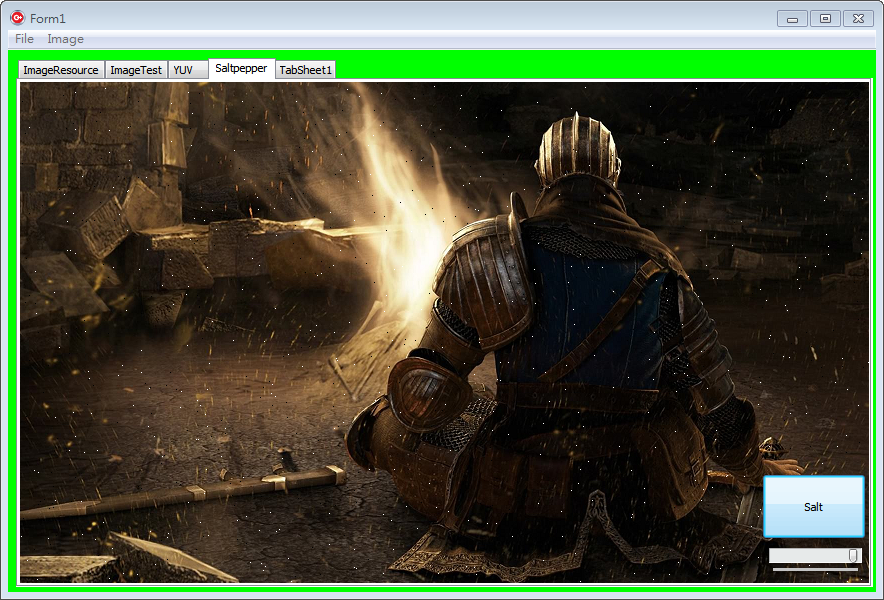This screenshot has width=884, height=600.
Task: Switch to the TabSheet1 tab
Action: [306, 70]
